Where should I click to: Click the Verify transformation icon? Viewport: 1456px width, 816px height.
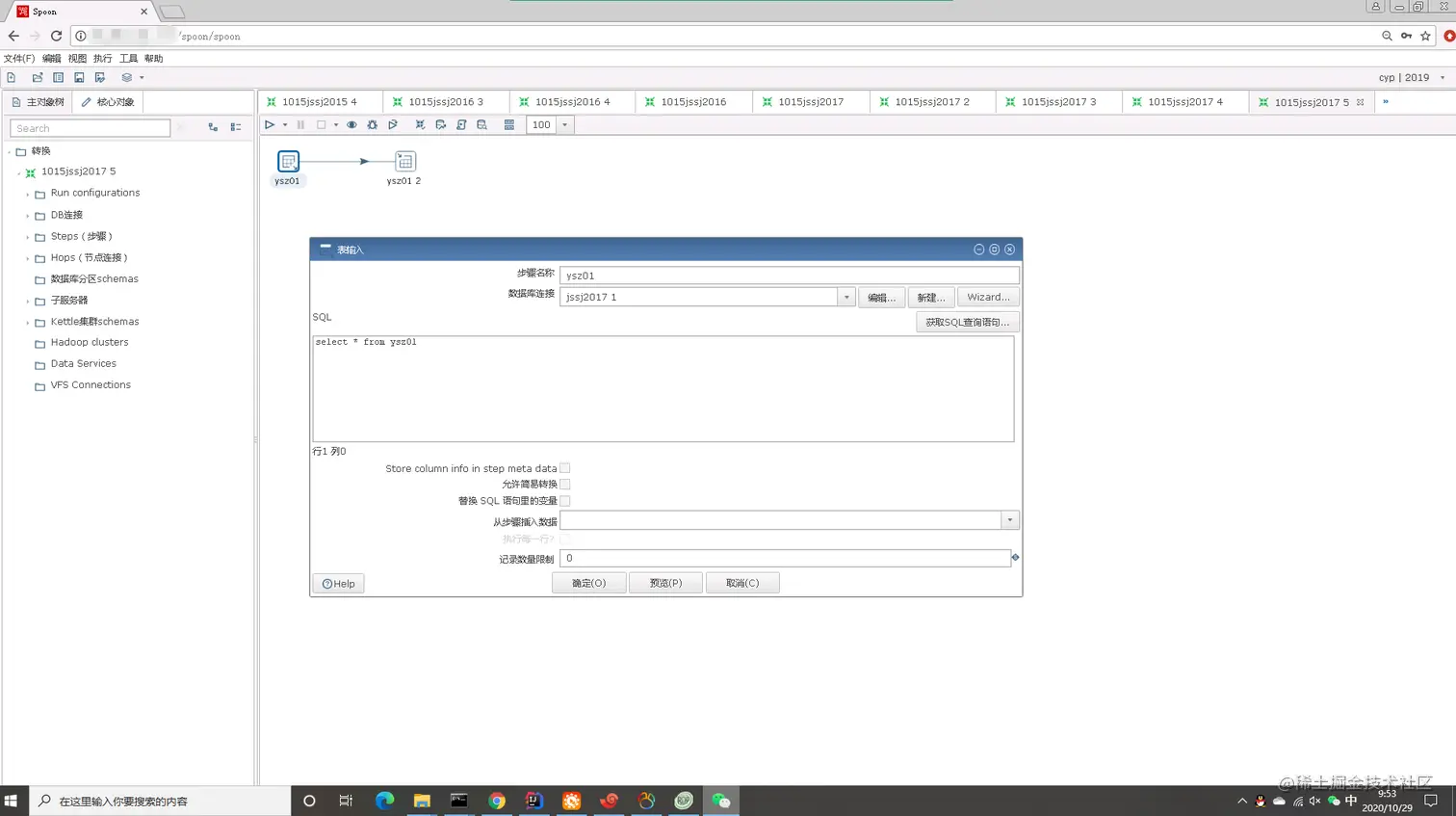(420, 124)
